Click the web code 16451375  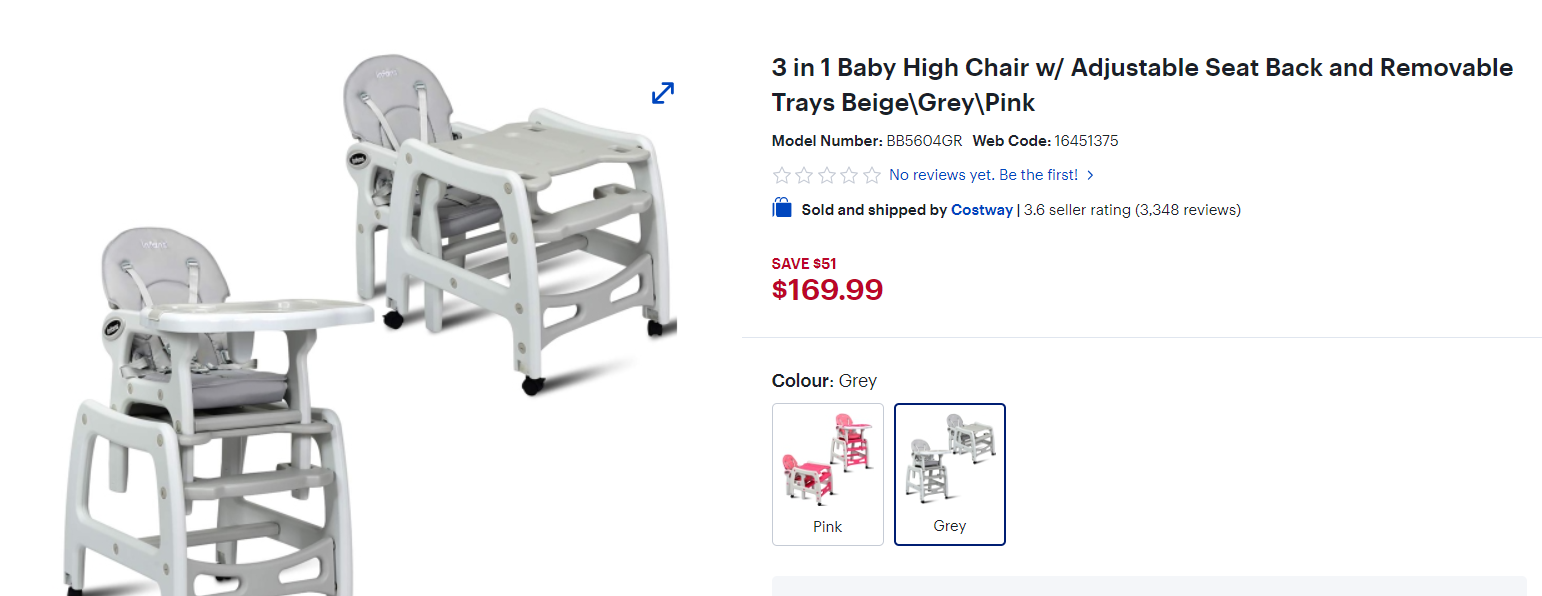[1086, 141]
